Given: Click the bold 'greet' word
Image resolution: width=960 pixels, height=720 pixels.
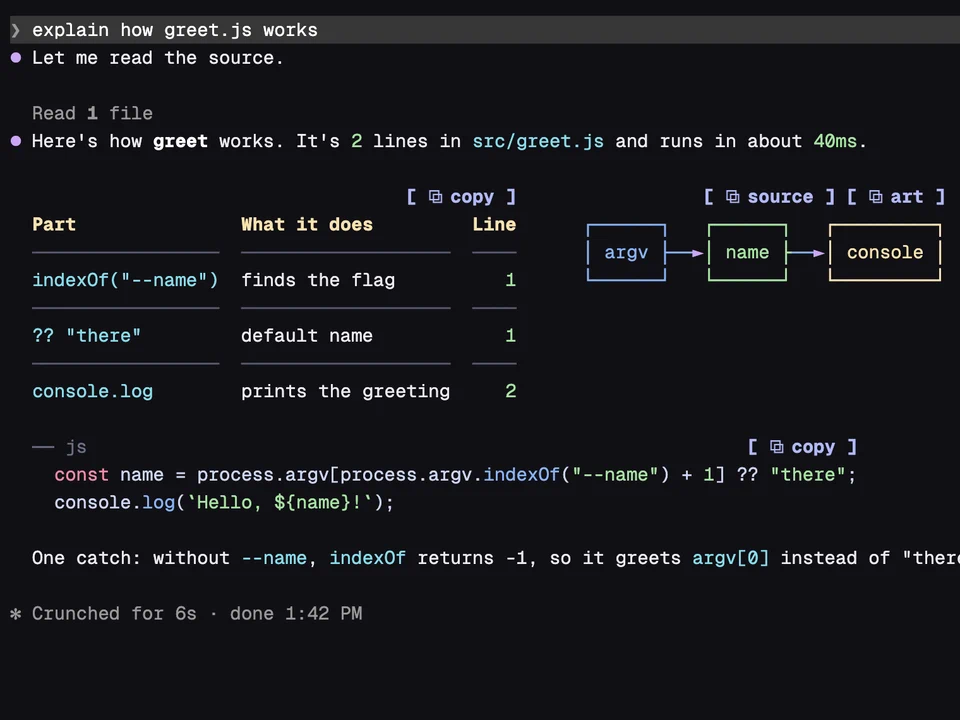Looking at the screenshot, I should tap(180, 141).
